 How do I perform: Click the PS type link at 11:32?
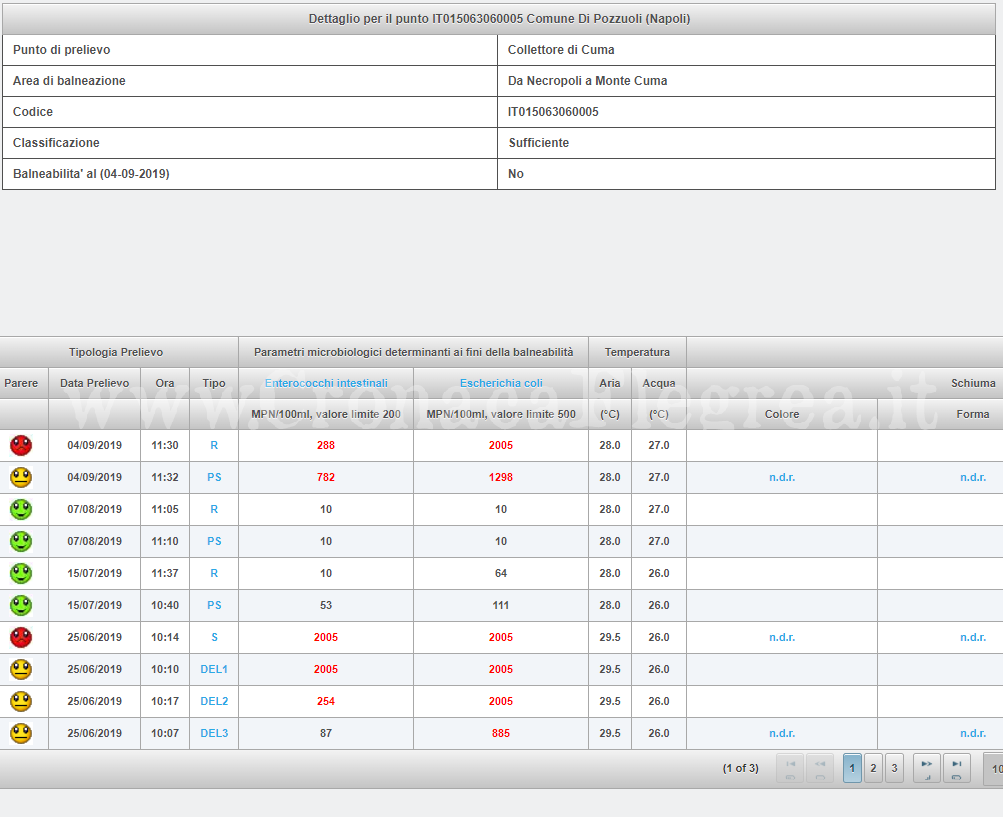point(214,477)
